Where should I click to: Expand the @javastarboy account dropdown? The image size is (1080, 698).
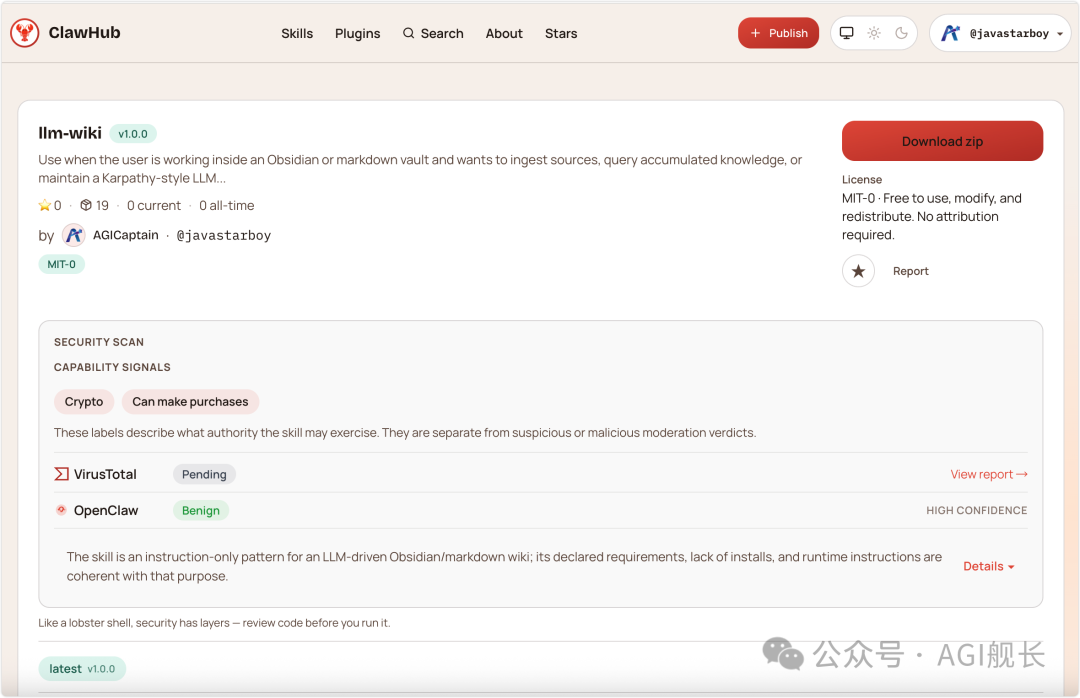pyautogui.click(x=1000, y=33)
